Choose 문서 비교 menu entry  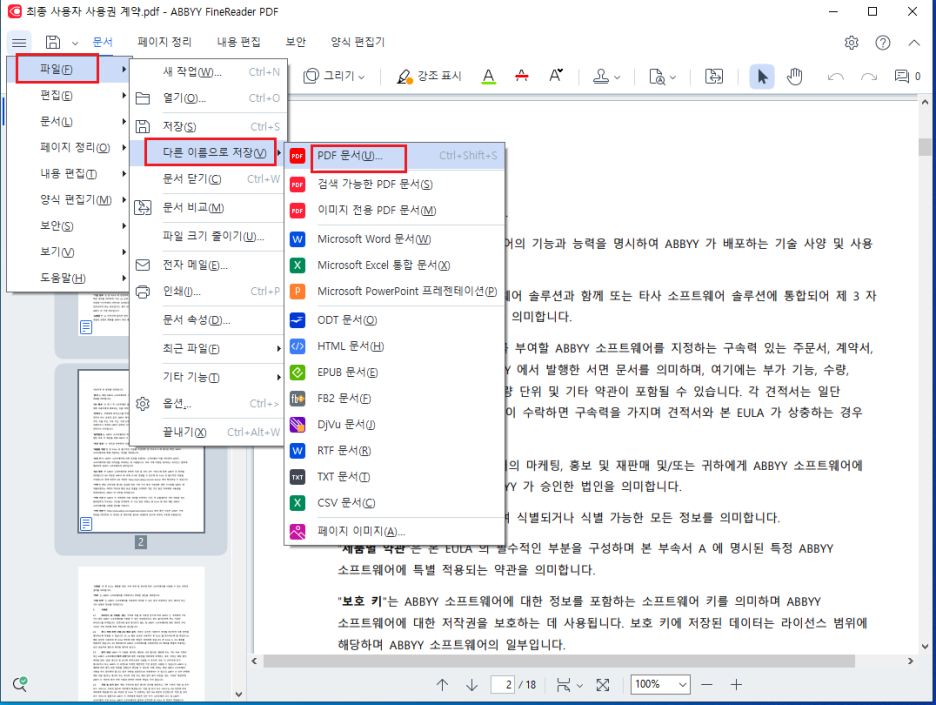point(208,208)
